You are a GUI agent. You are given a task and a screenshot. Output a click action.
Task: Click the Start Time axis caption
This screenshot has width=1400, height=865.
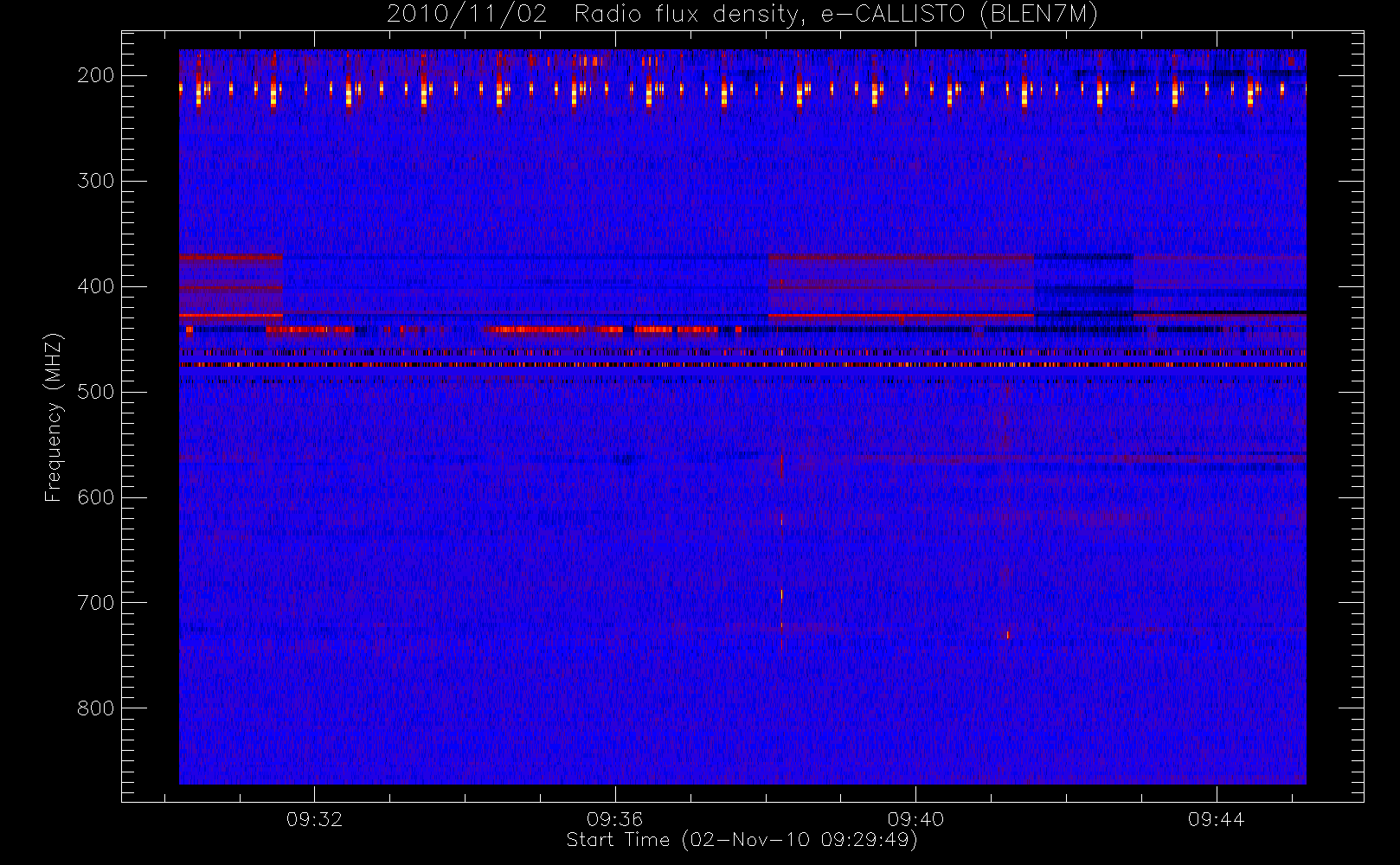click(742, 840)
